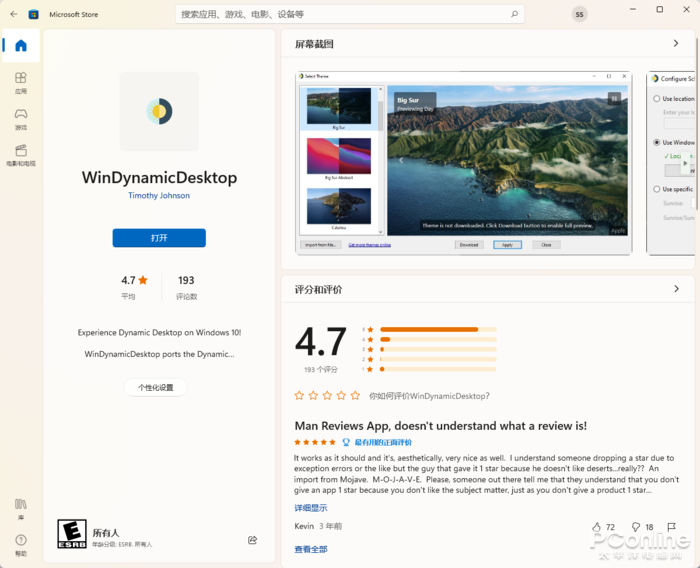Click the thumbs-up icon on Kevin's review
Viewport: 700px width, 568px height.
[597, 526]
